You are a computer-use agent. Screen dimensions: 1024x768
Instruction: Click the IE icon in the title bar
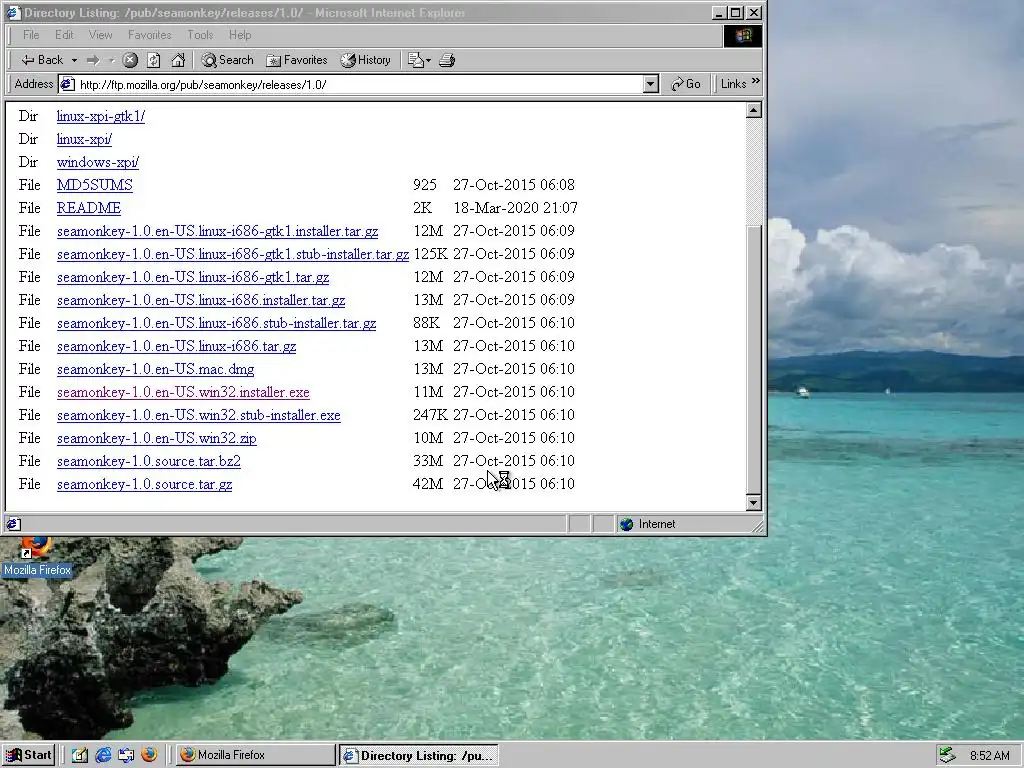coord(12,12)
